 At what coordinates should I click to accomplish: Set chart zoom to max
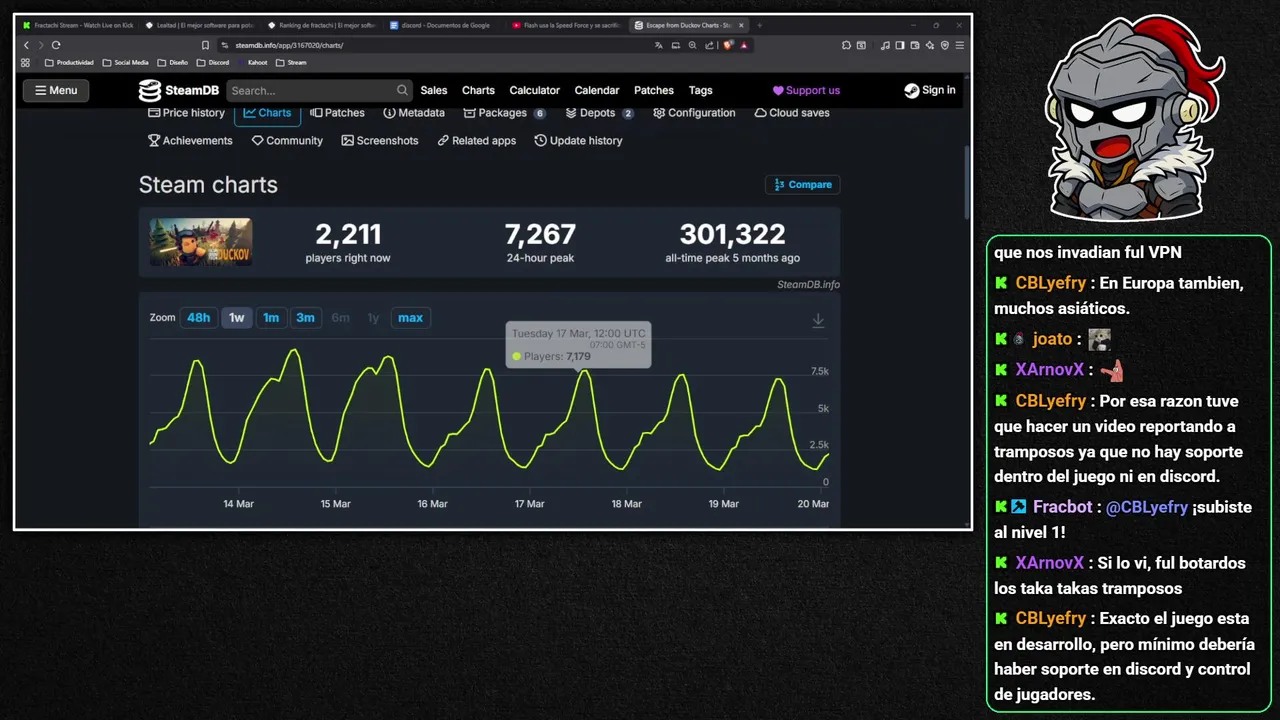[x=410, y=318]
